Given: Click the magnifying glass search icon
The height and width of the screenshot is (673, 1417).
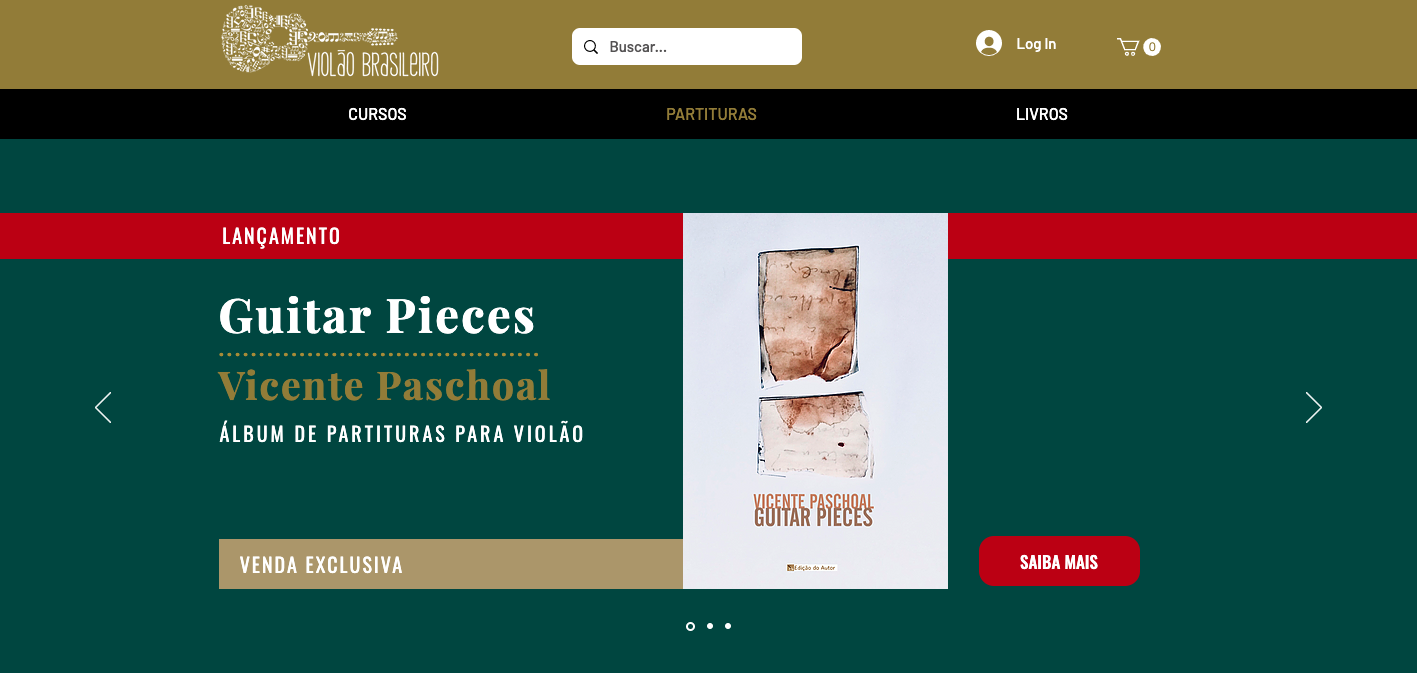Looking at the screenshot, I should tap(591, 47).
